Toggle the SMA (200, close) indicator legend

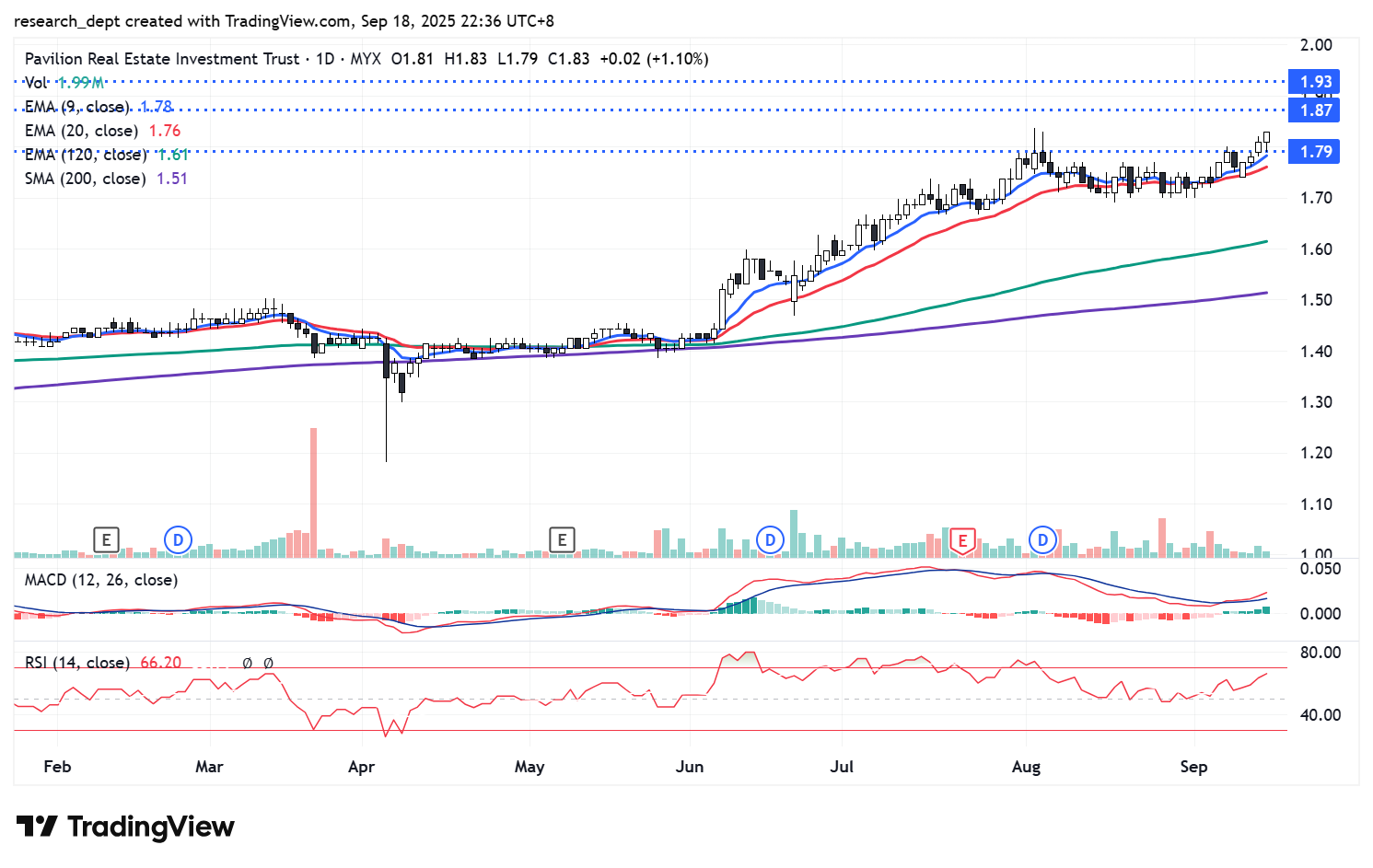[85, 179]
